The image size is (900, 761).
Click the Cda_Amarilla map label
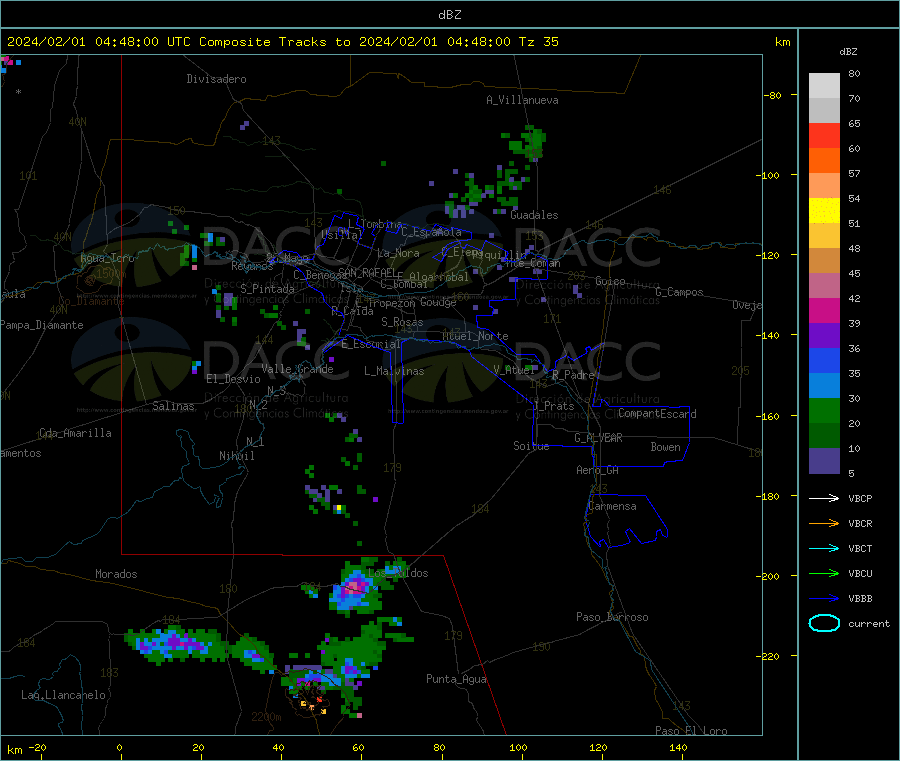[75, 433]
